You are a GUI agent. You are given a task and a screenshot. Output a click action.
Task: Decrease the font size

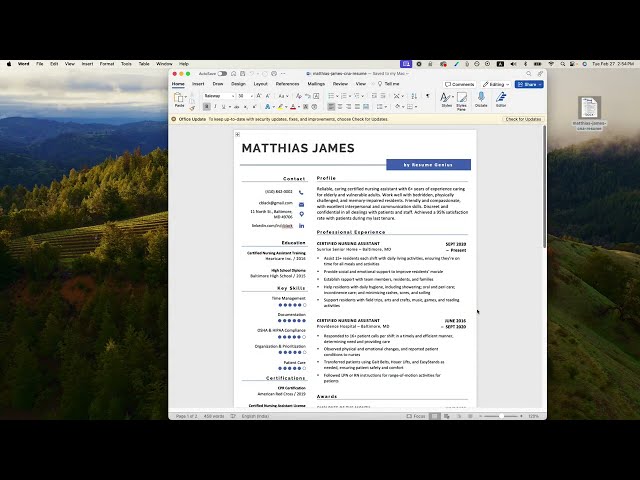[x=267, y=96]
